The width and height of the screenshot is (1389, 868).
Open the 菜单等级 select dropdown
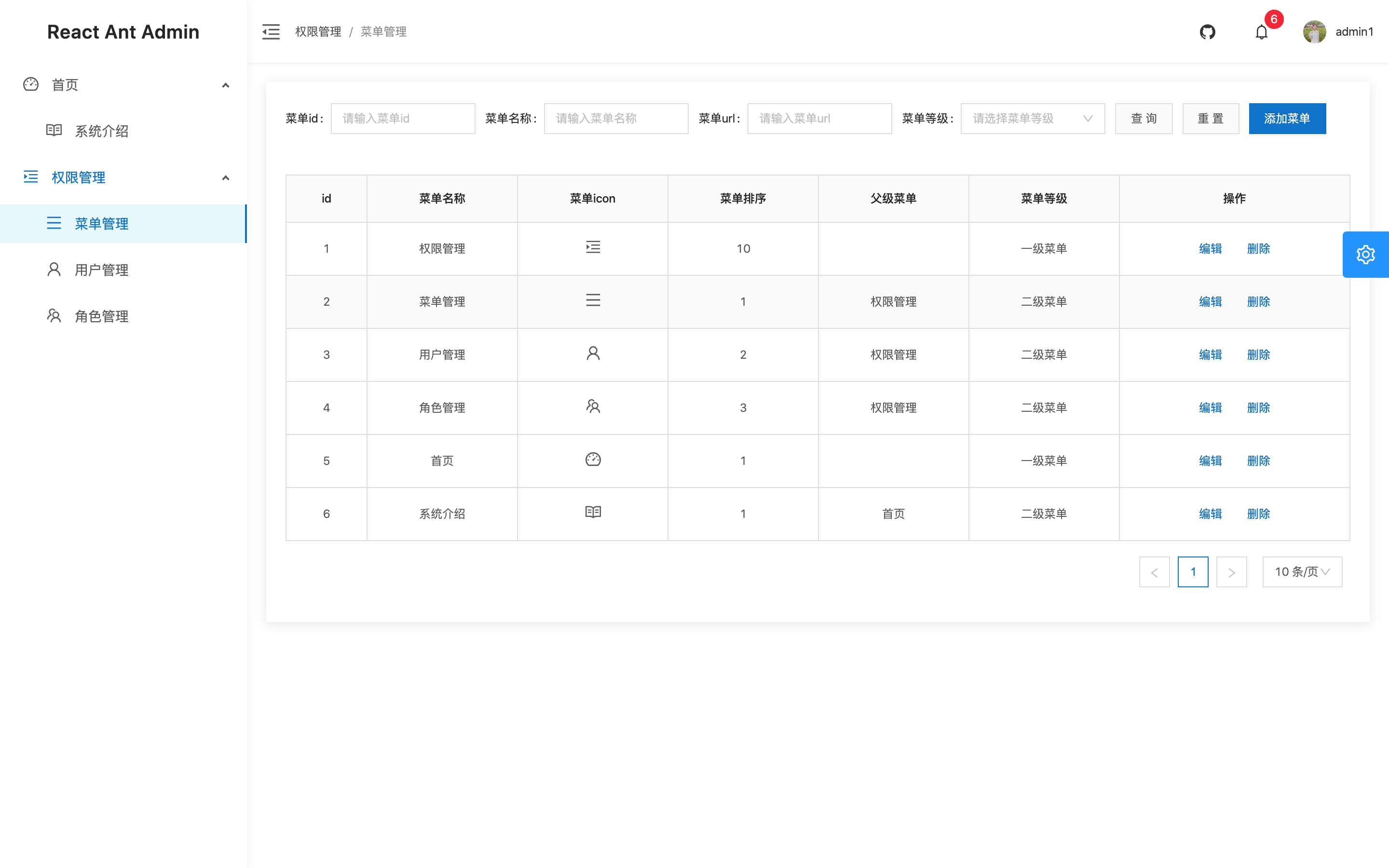[1032, 118]
